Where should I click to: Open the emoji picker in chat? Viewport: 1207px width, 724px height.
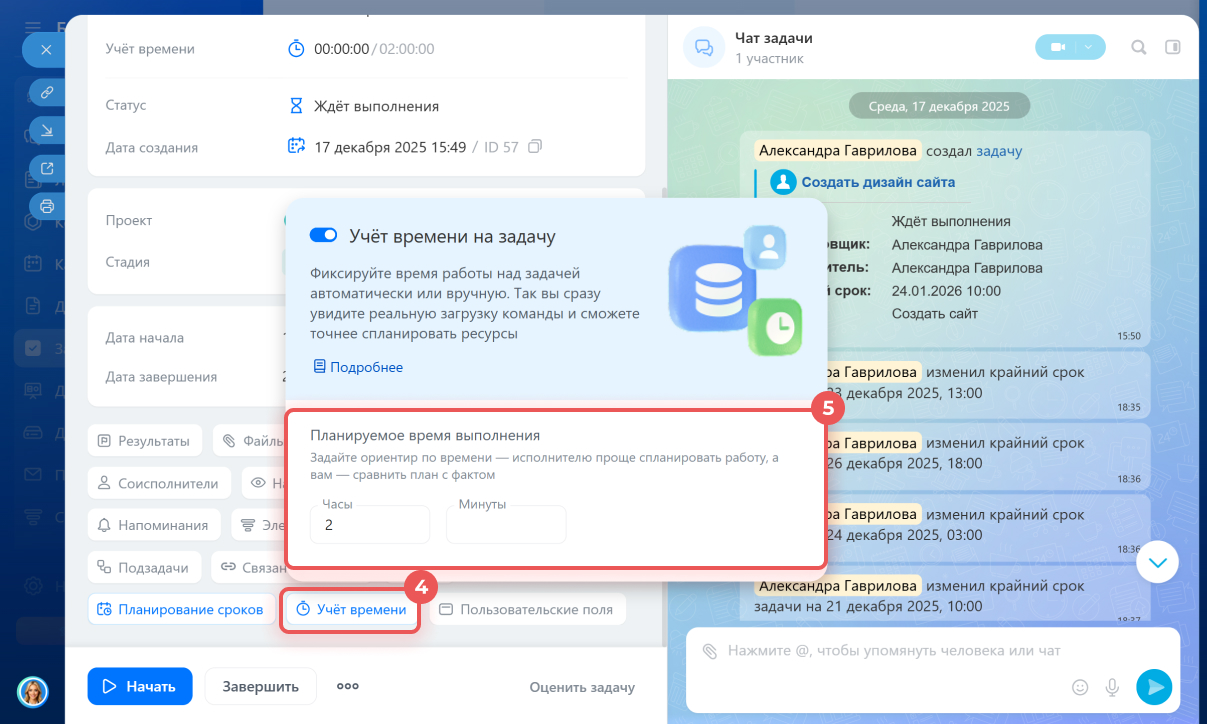(x=1079, y=687)
